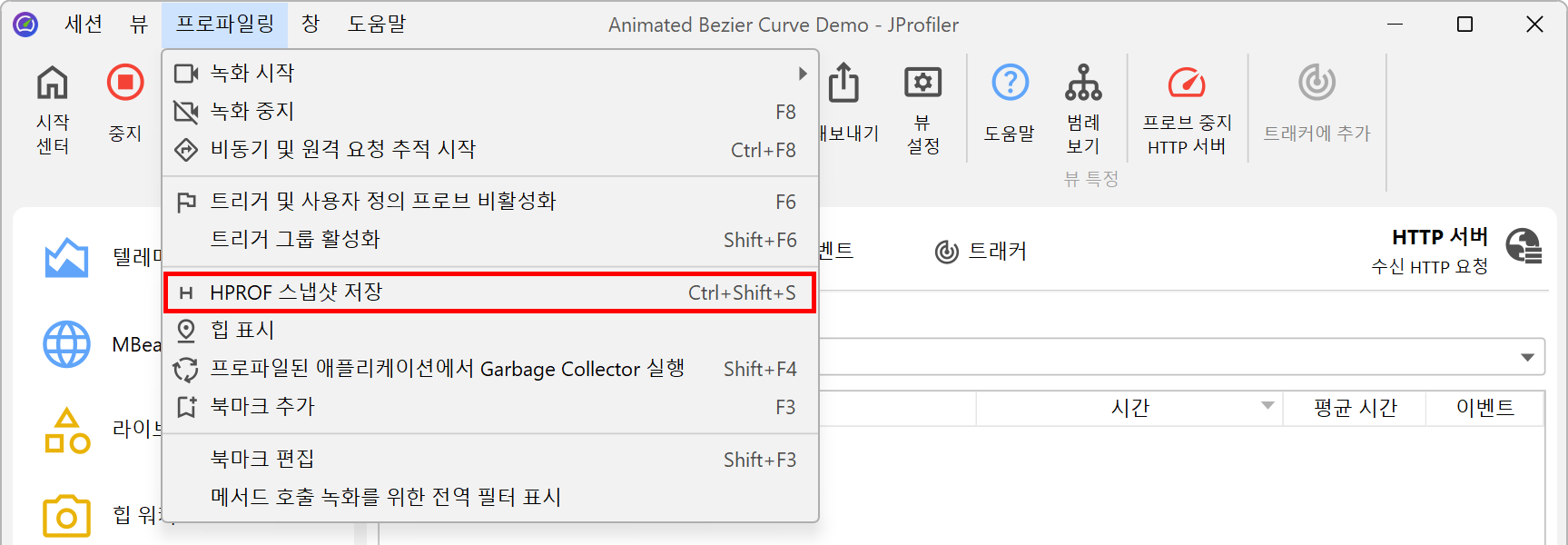
Task: Choose Save HPROF Snapshot menu entry
Action: tap(488, 292)
